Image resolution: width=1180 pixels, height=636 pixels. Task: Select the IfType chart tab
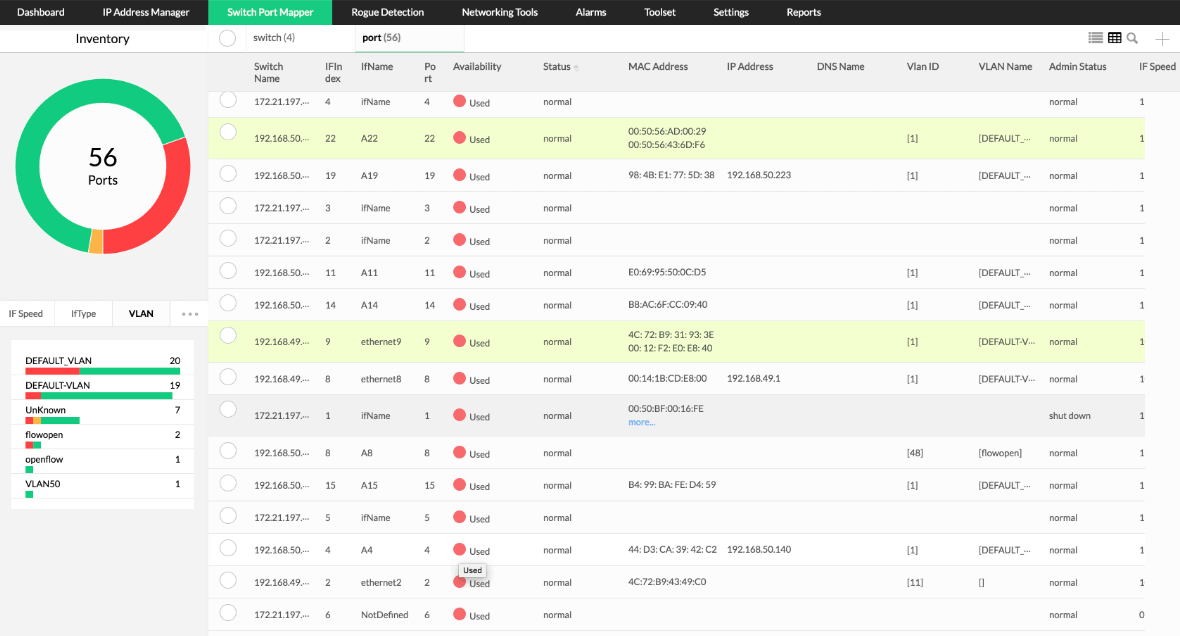84,314
